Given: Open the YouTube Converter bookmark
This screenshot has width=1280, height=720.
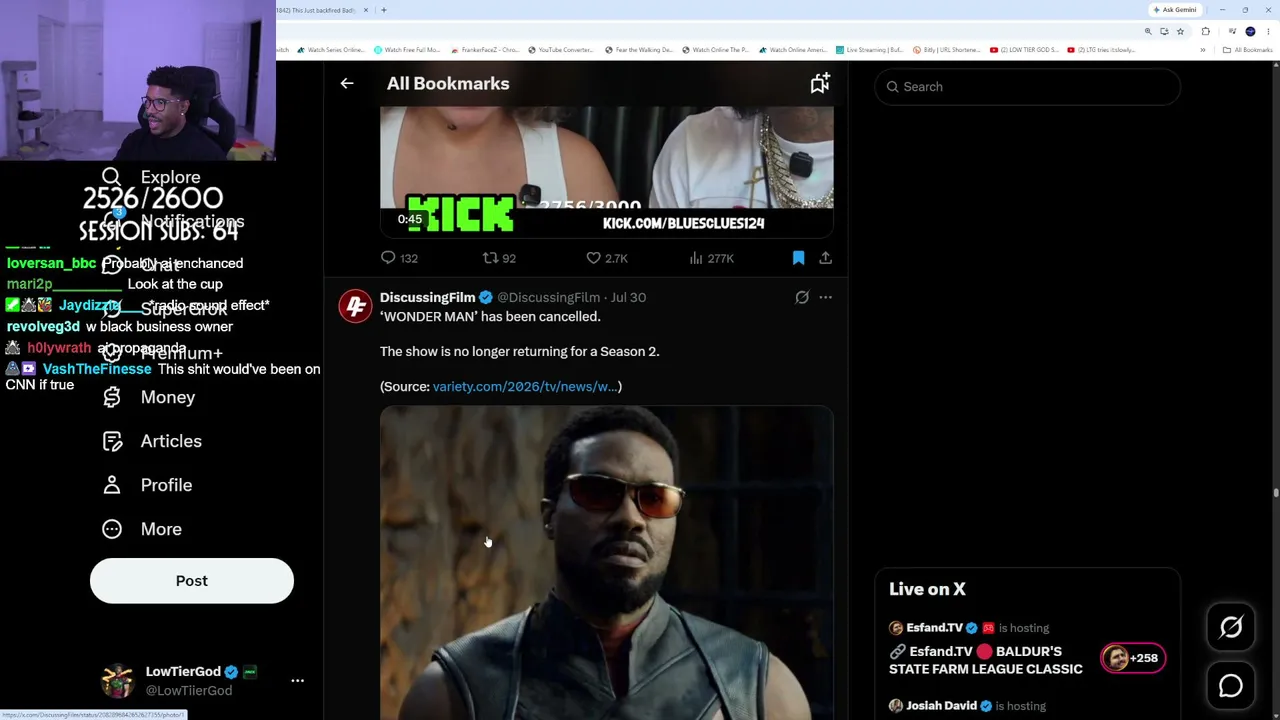Looking at the screenshot, I should tap(561, 50).
